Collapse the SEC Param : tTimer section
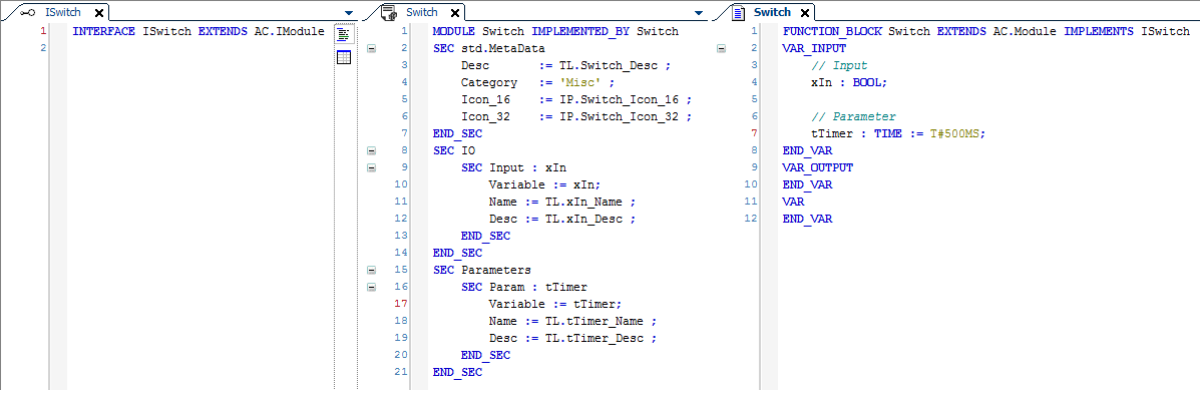Screen dimensions: 1202x393 coord(372,286)
